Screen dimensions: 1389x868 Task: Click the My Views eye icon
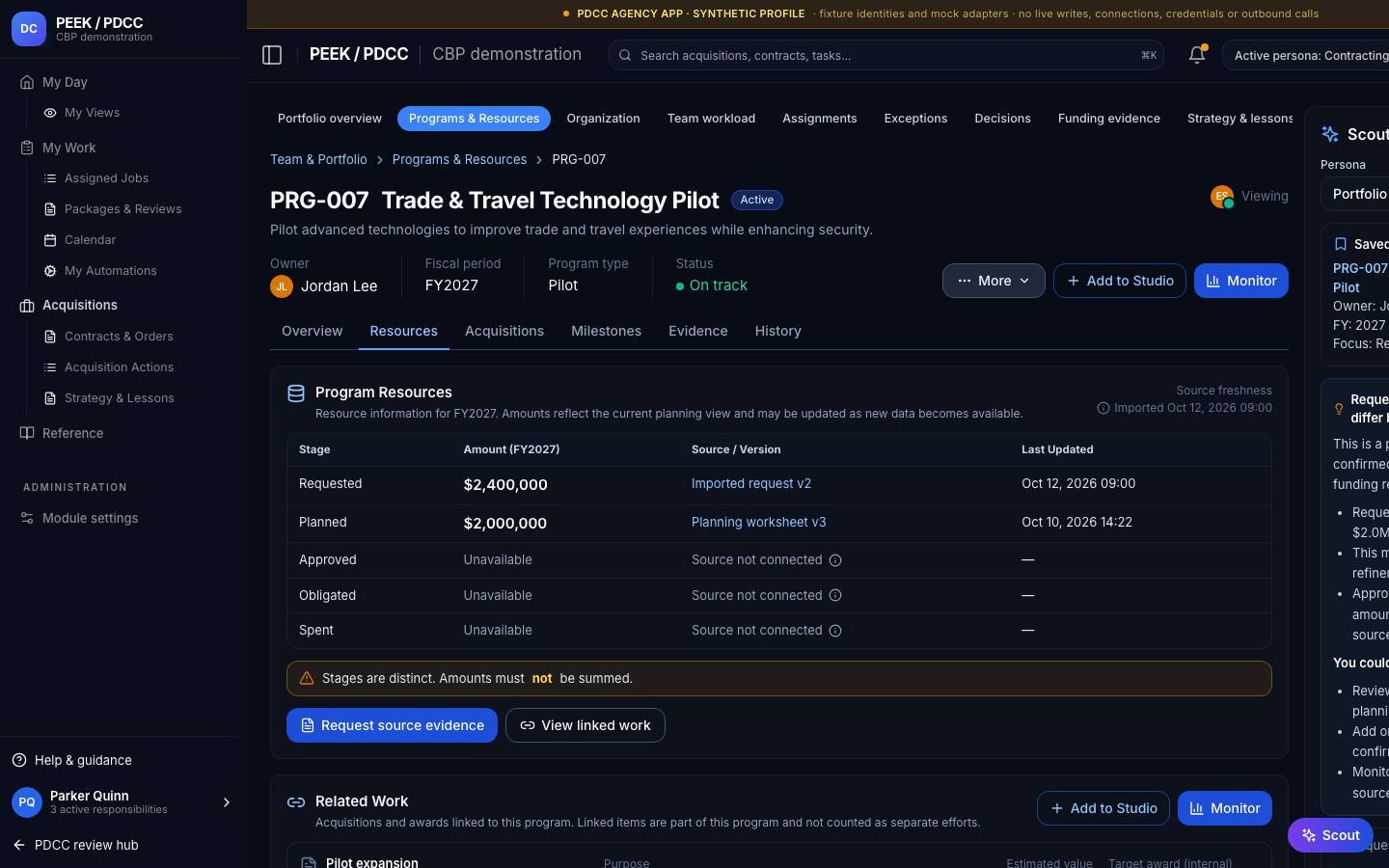50,113
